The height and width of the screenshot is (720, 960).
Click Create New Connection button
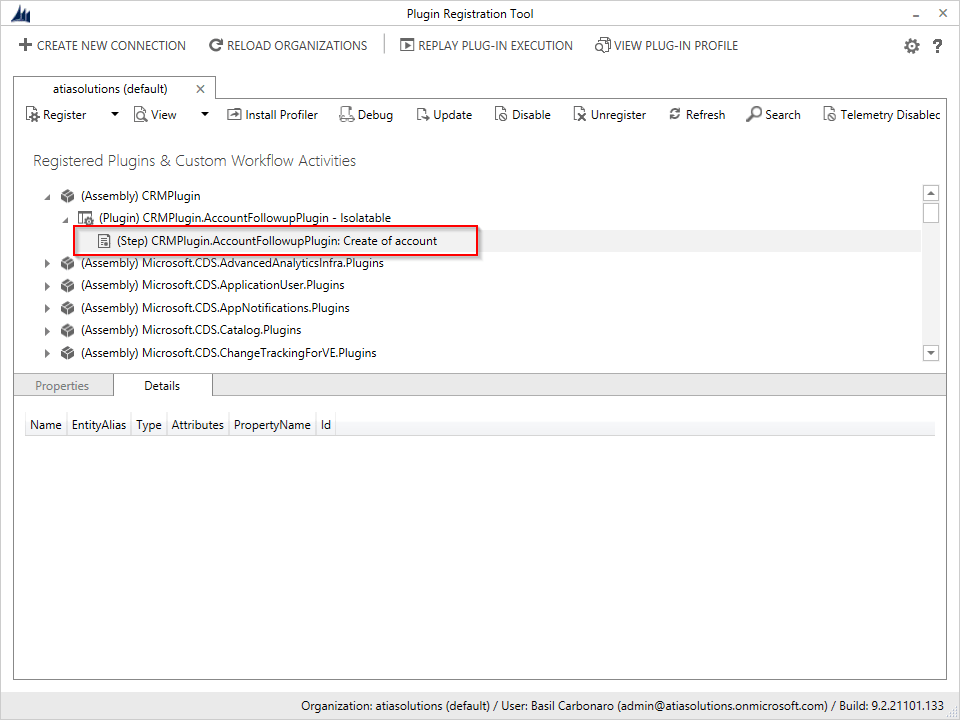tap(102, 46)
